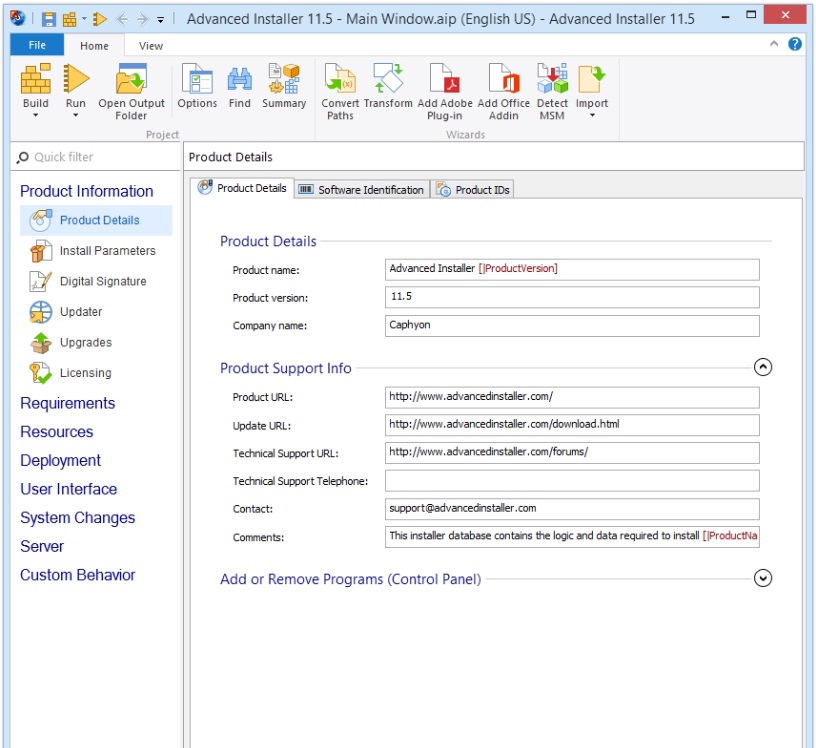The height and width of the screenshot is (748, 816).
Task: Click the Update URL field
Action: click(x=572, y=425)
